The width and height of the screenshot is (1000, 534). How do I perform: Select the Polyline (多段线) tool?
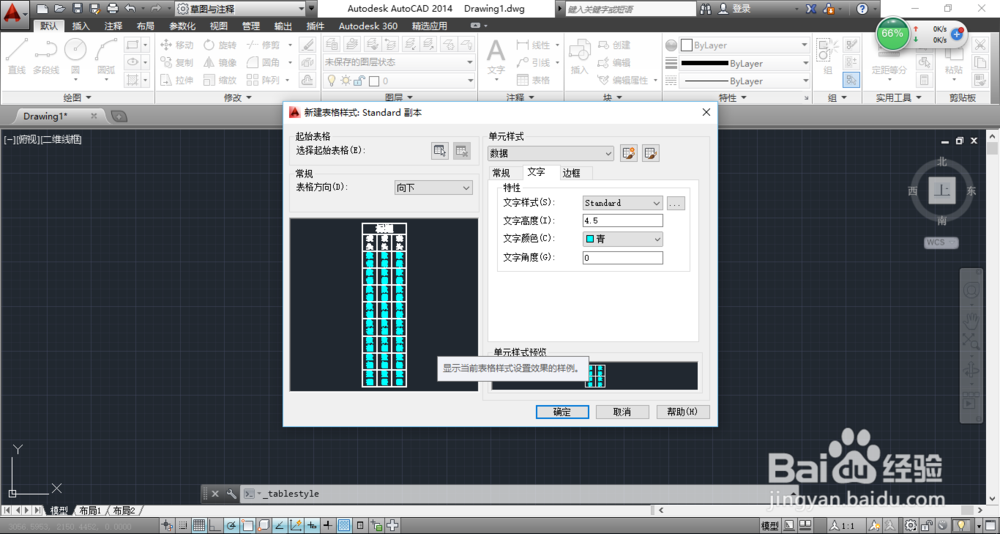pyautogui.click(x=46, y=57)
